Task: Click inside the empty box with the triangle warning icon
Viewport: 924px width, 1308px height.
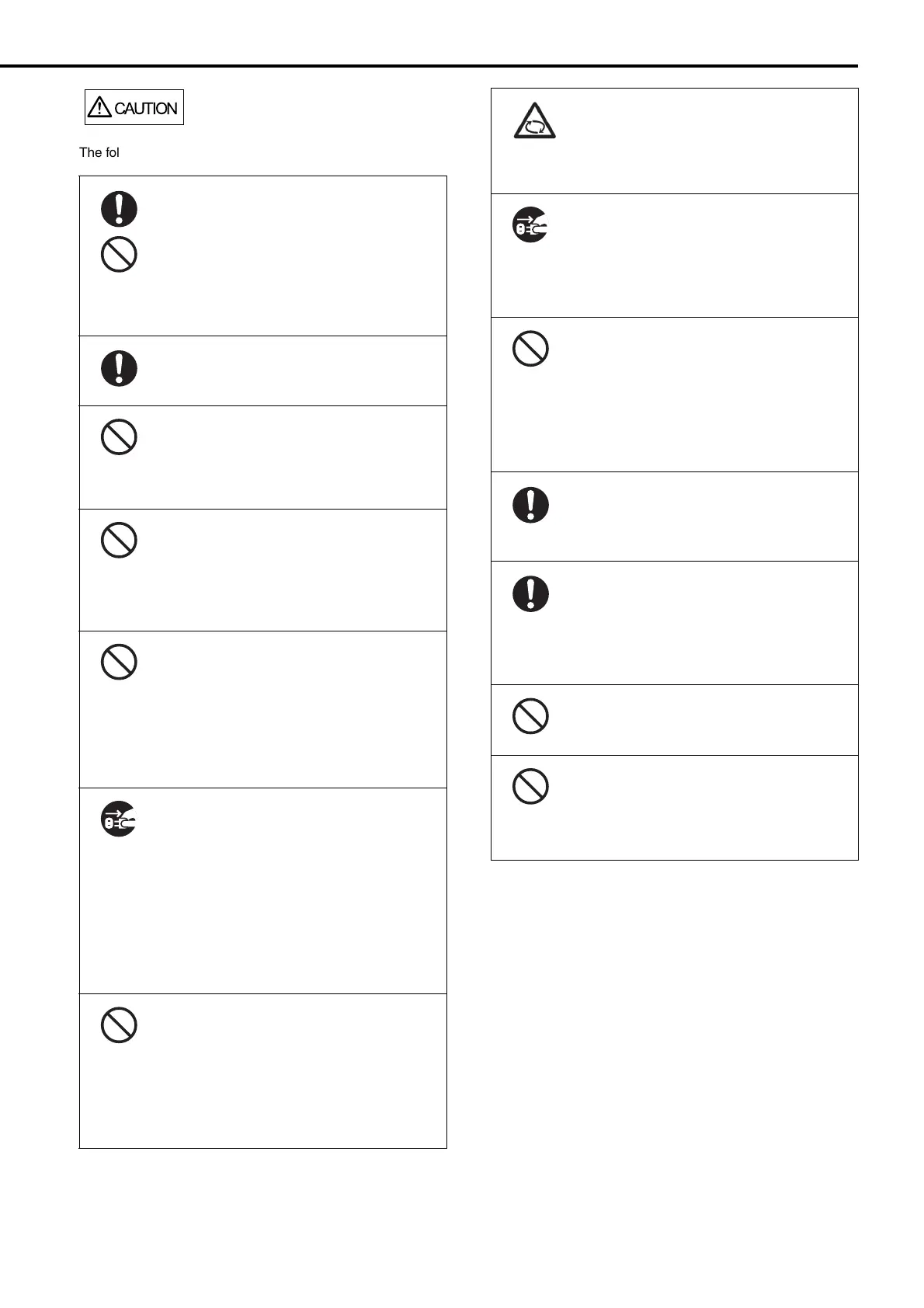Action: coord(674,141)
